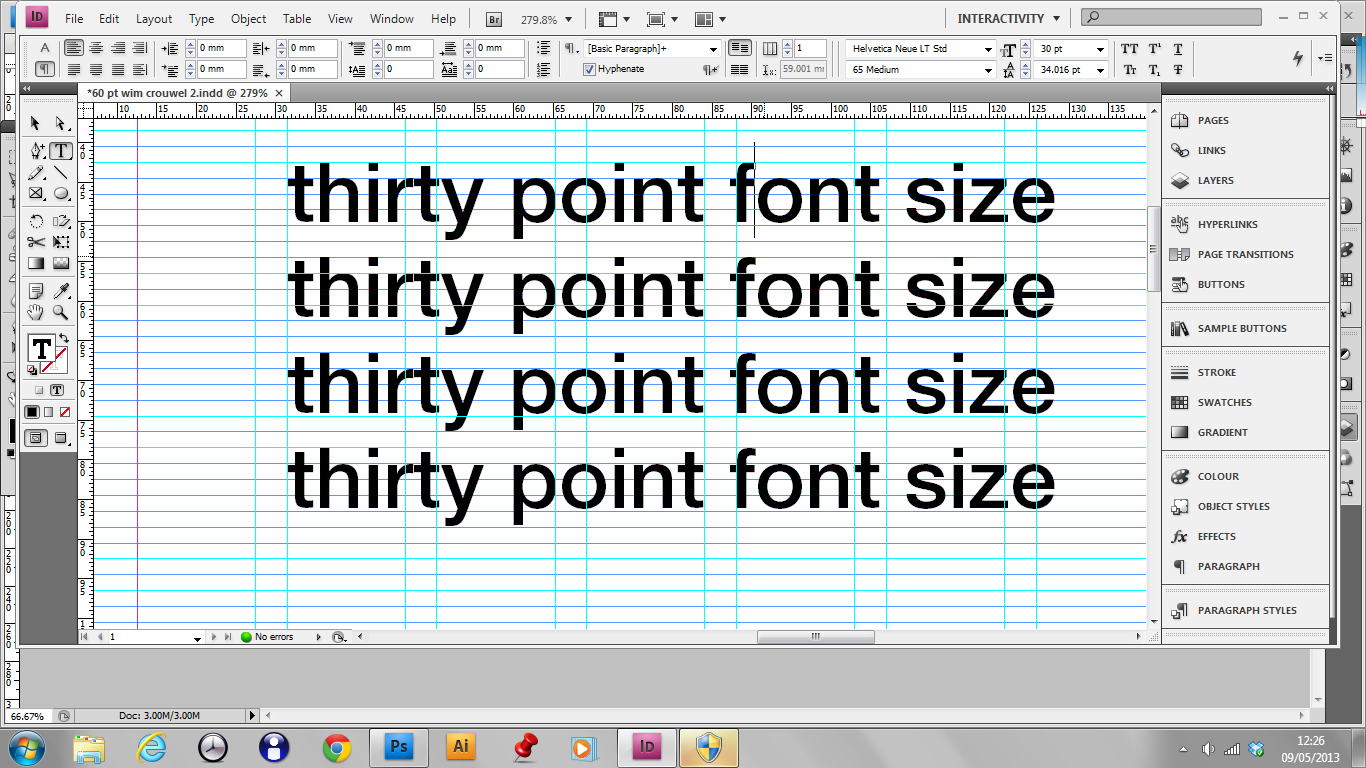Activate the Type tool in the toolbox

click(61, 150)
